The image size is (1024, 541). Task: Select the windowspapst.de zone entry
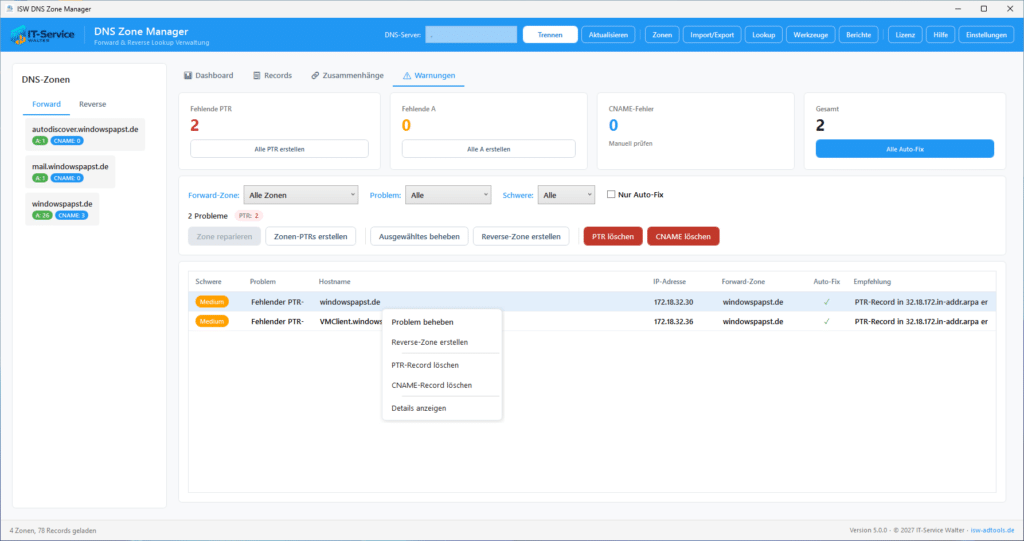(x=62, y=209)
